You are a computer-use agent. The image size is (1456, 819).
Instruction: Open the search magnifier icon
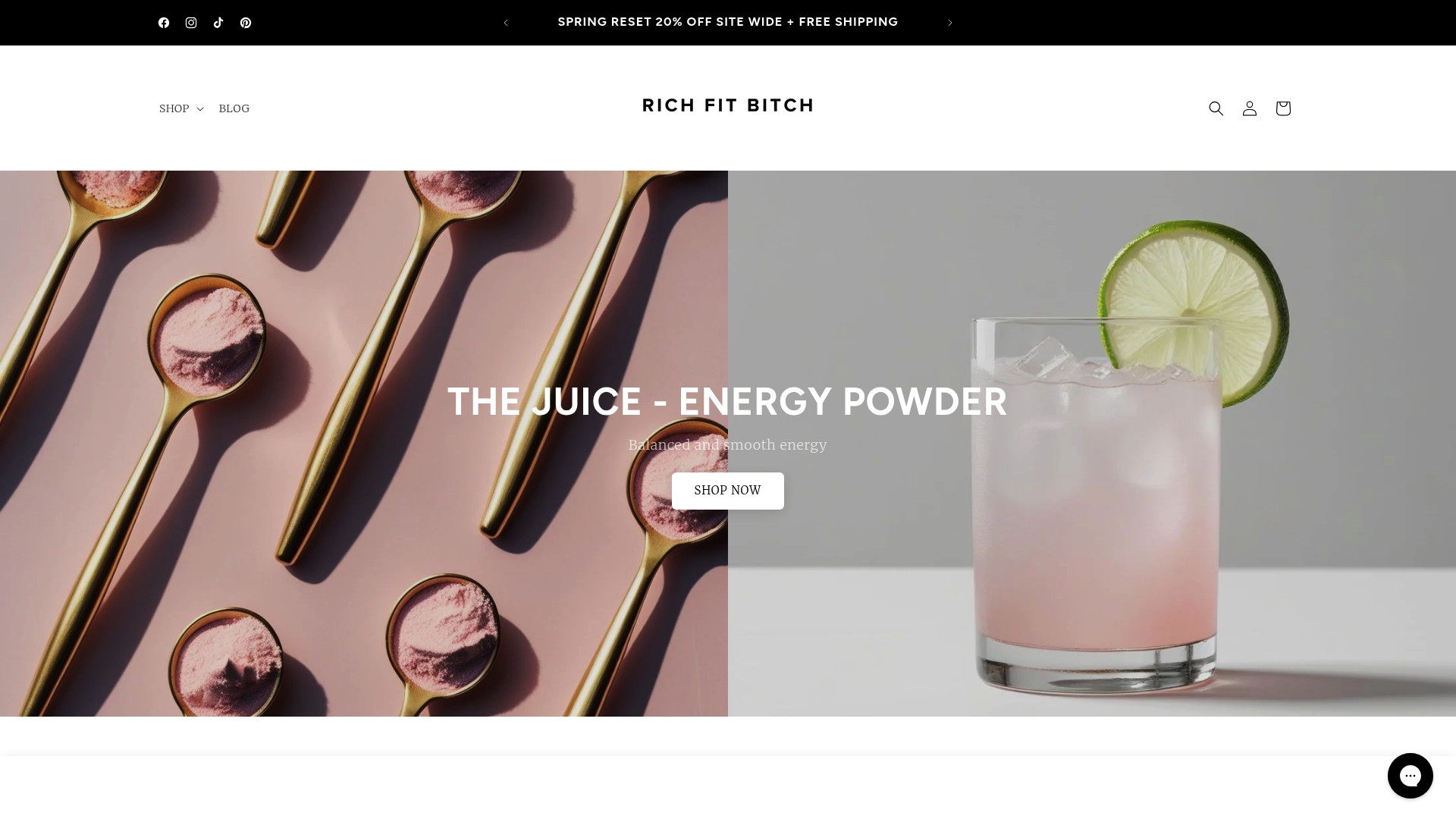(x=1216, y=108)
